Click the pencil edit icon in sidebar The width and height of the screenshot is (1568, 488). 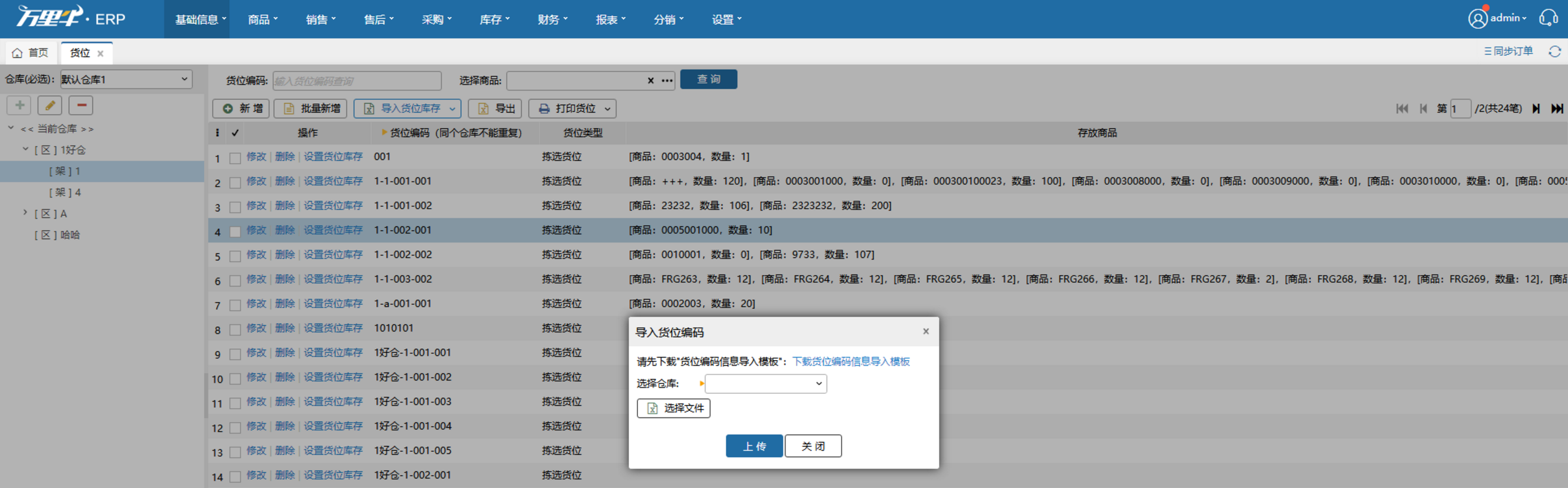click(x=50, y=106)
